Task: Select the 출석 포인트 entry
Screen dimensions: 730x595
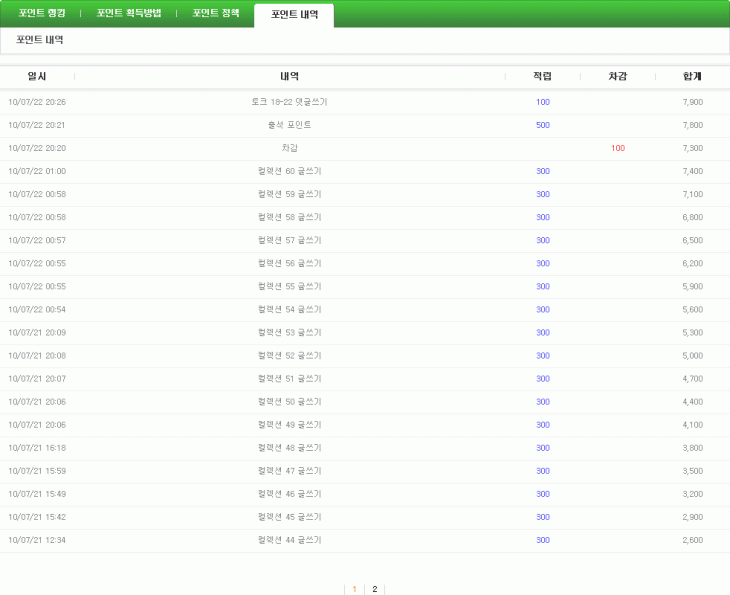Action: (x=290, y=125)
